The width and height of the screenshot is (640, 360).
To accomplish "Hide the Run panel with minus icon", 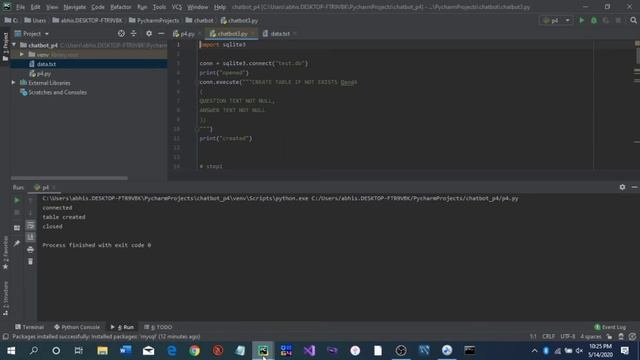I will tap(634, 187).
